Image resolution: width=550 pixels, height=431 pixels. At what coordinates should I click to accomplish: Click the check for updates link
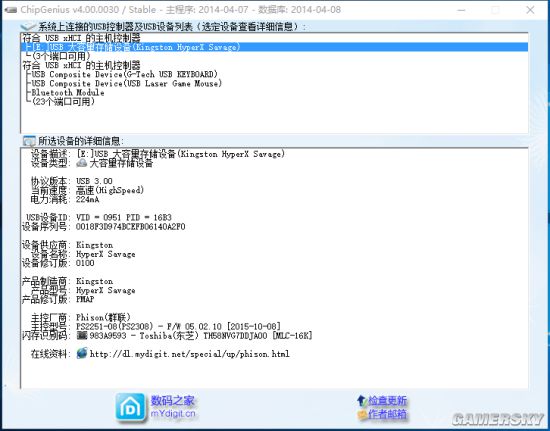pyautogui.click(x=387, y=400)
